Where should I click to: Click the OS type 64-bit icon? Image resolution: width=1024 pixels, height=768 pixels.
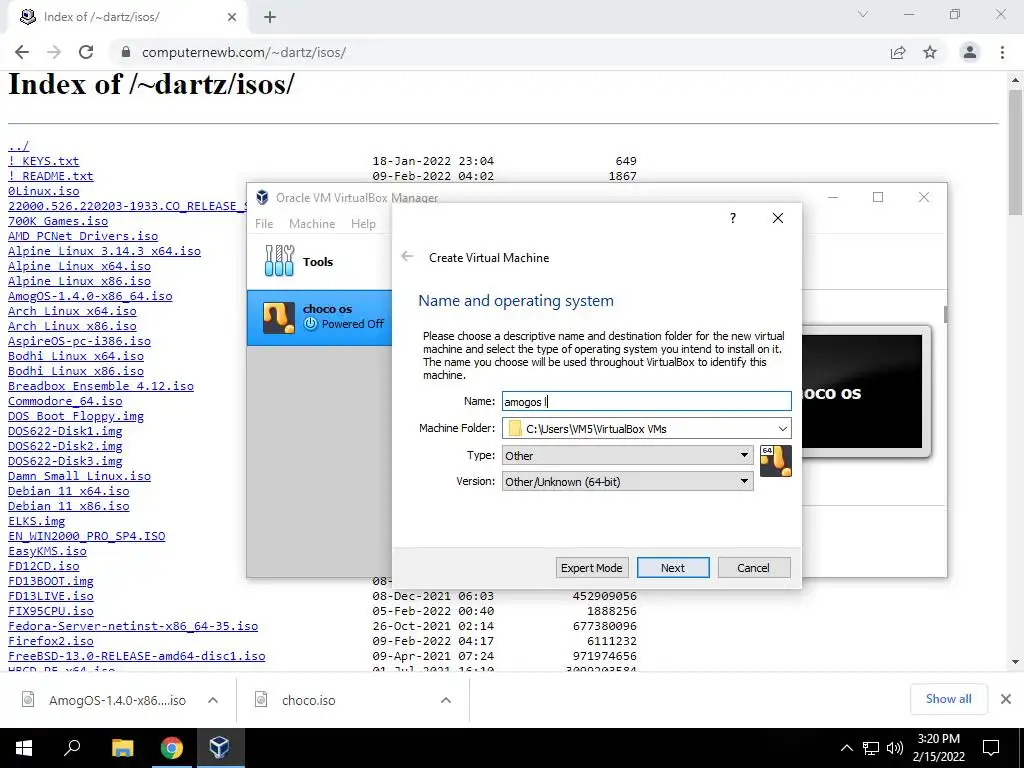pos(776,460)
